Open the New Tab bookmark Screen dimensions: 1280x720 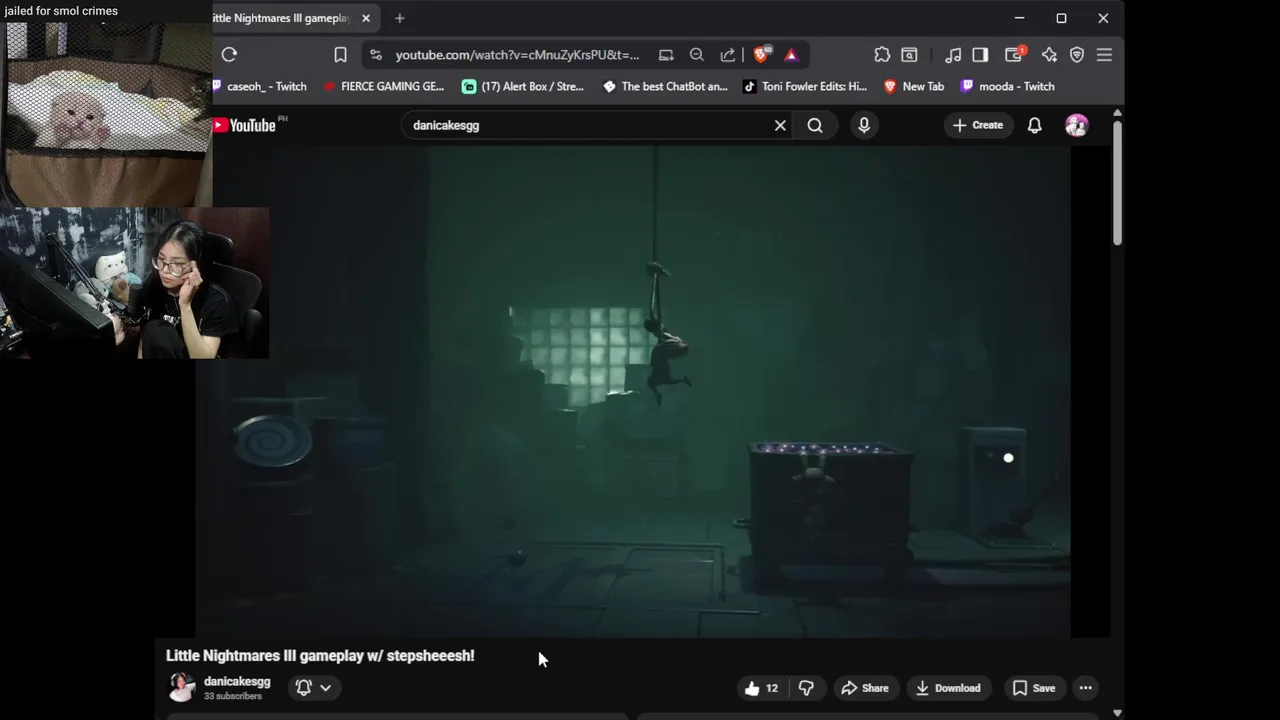(x=914, y=87)
